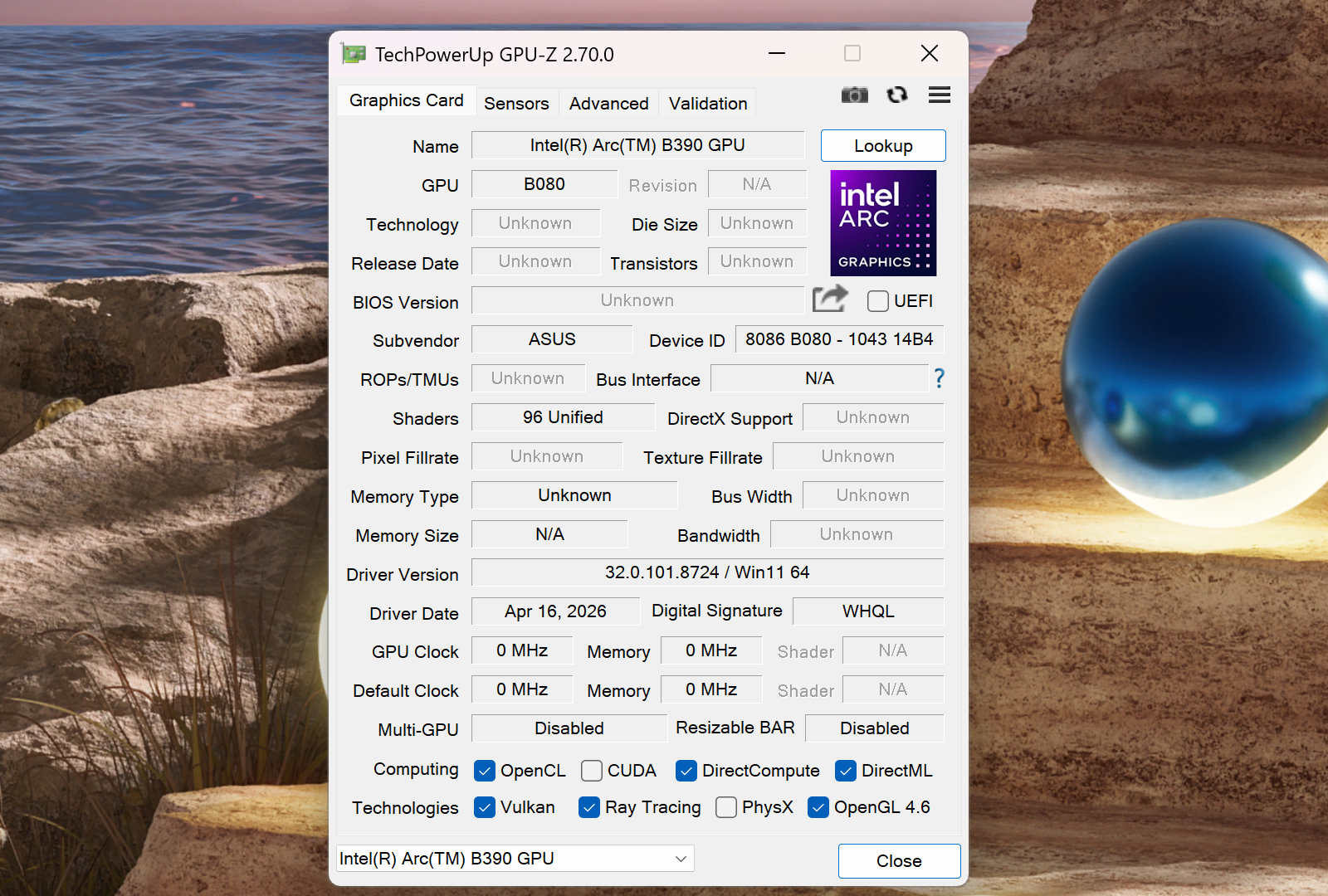Click the Resizable BAR field showing Disabled

(x=875, y=728)
